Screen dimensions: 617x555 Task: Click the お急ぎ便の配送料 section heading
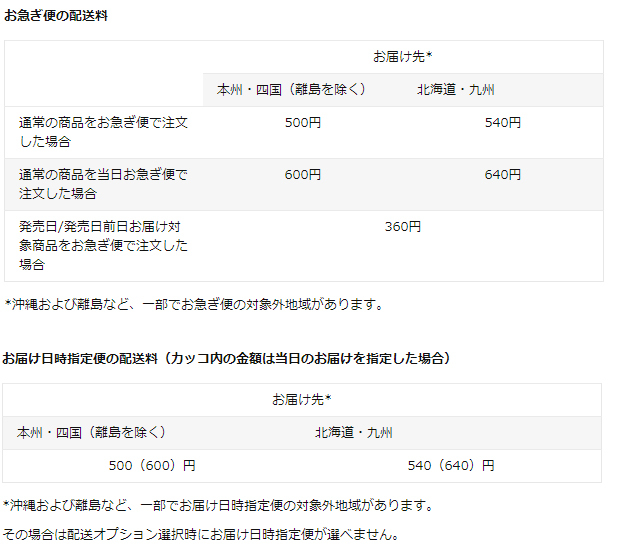(x=56, y=17)
